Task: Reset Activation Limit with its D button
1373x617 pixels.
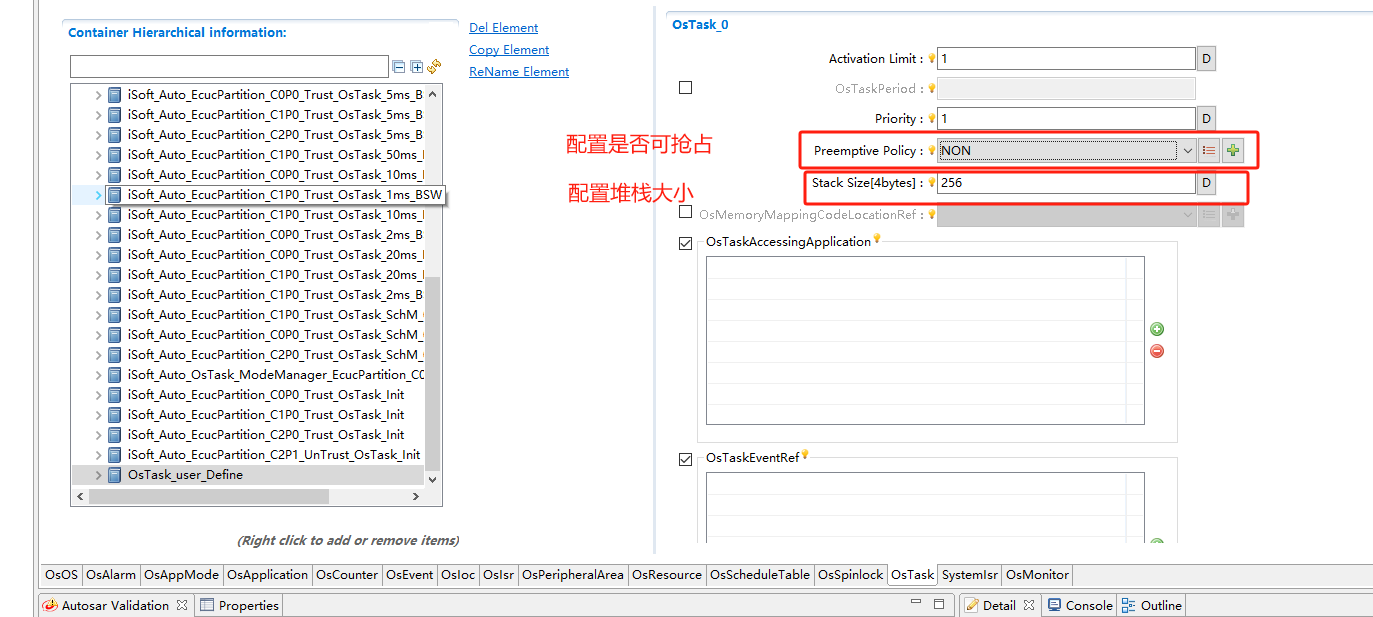Action: (1206, 59)
